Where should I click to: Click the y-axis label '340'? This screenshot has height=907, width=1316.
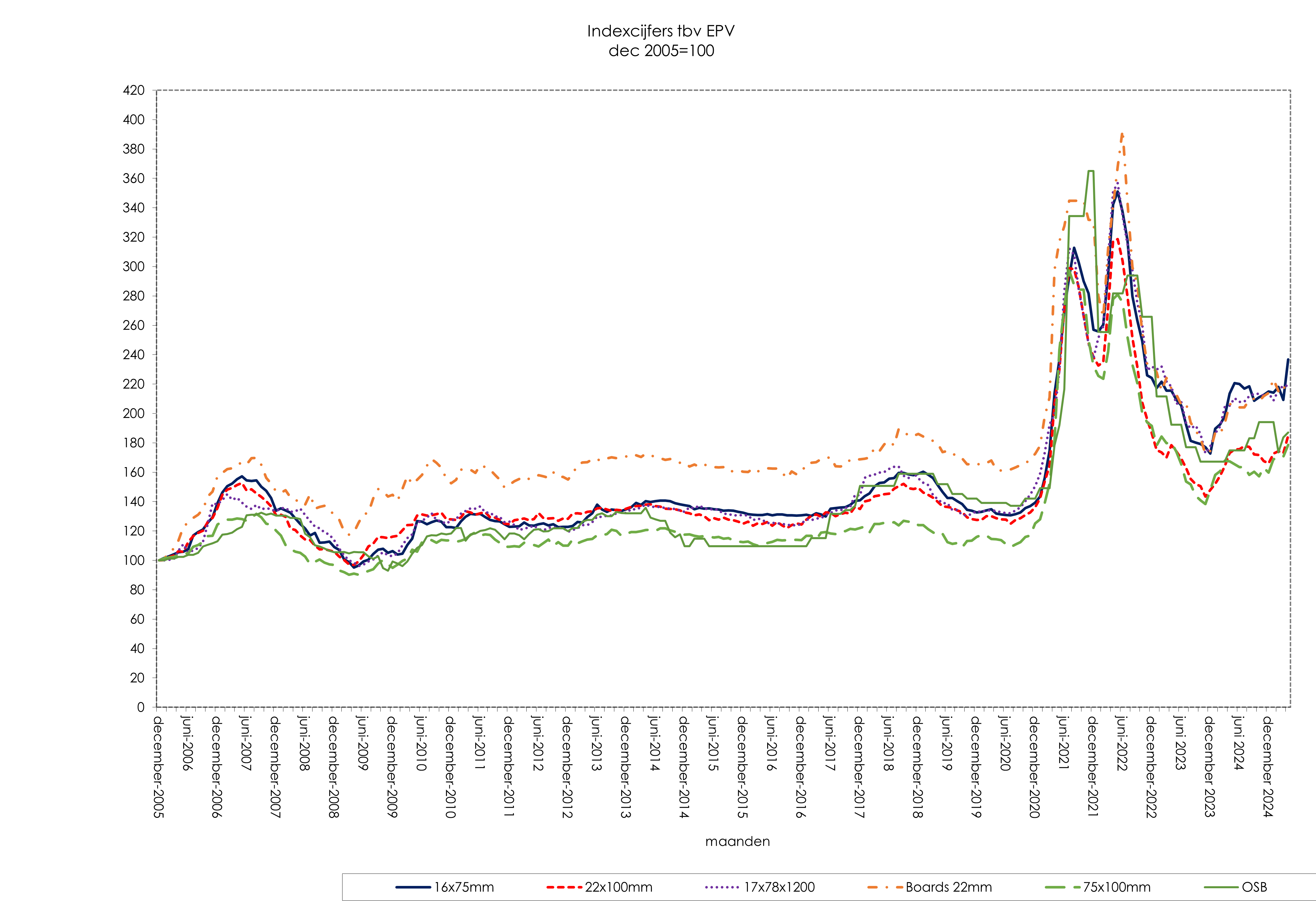click(134, 208)
